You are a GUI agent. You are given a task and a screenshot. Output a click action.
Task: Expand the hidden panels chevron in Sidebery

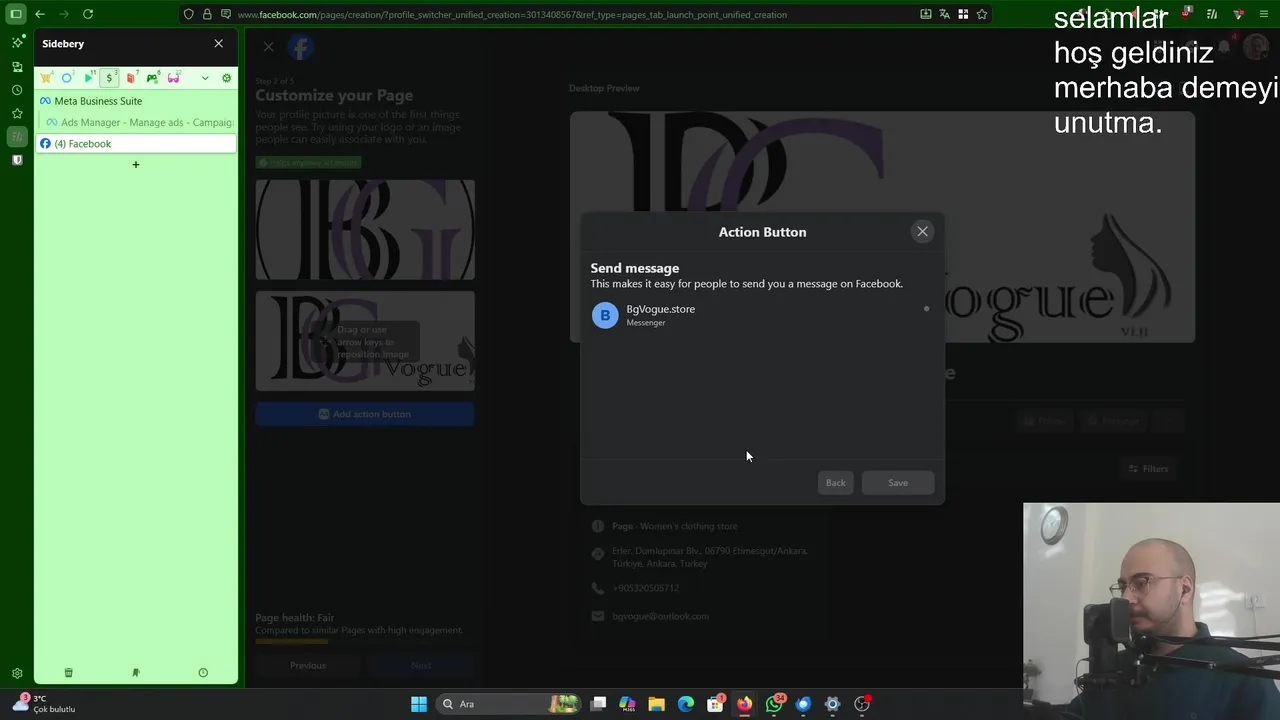[x=205, y=78]
